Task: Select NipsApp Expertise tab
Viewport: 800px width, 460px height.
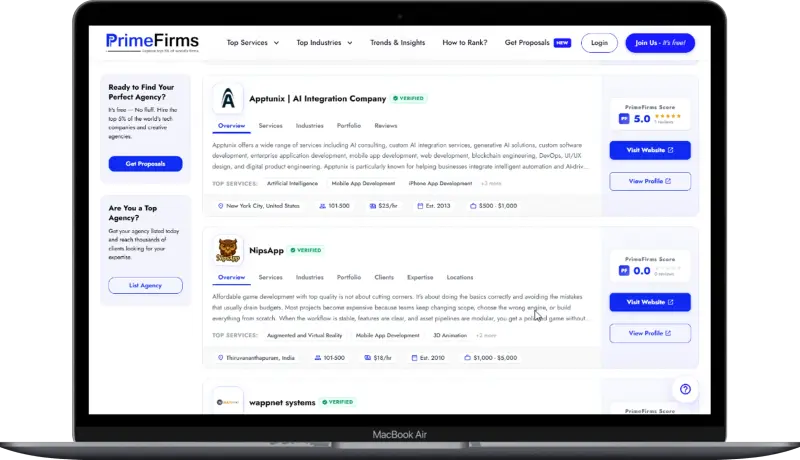Action: (420, 277)
